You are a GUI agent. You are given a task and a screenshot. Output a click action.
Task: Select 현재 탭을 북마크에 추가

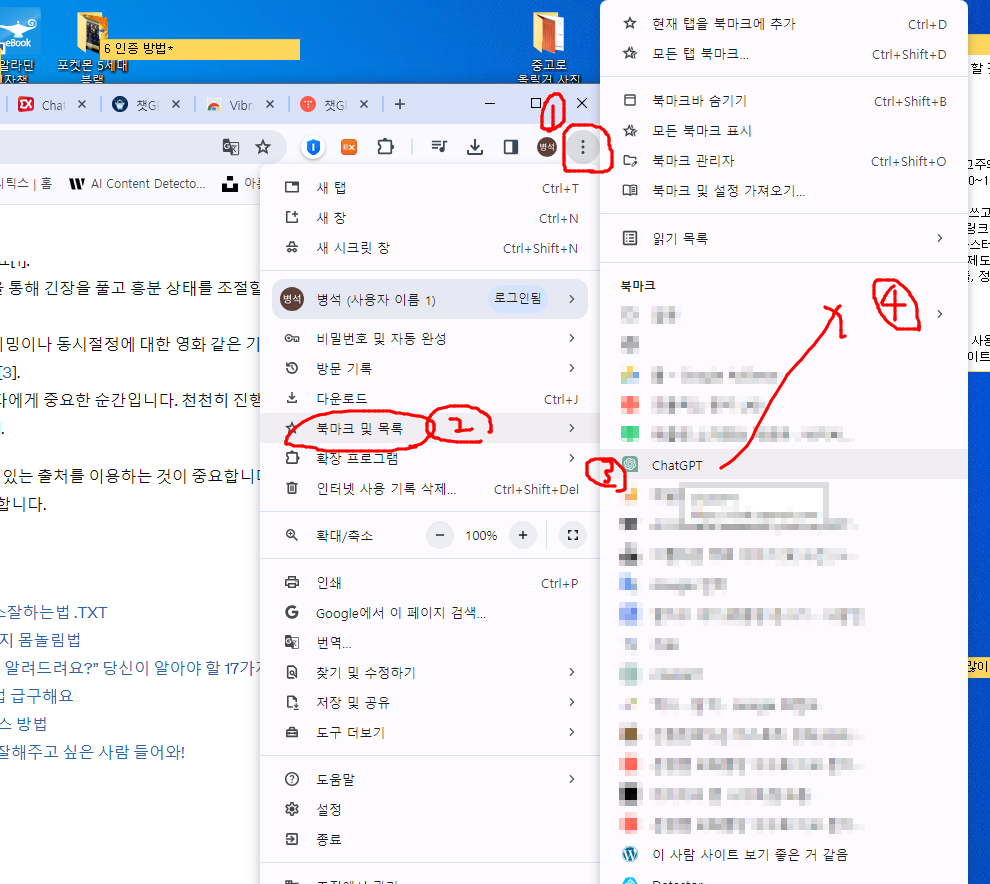point(784,24)
